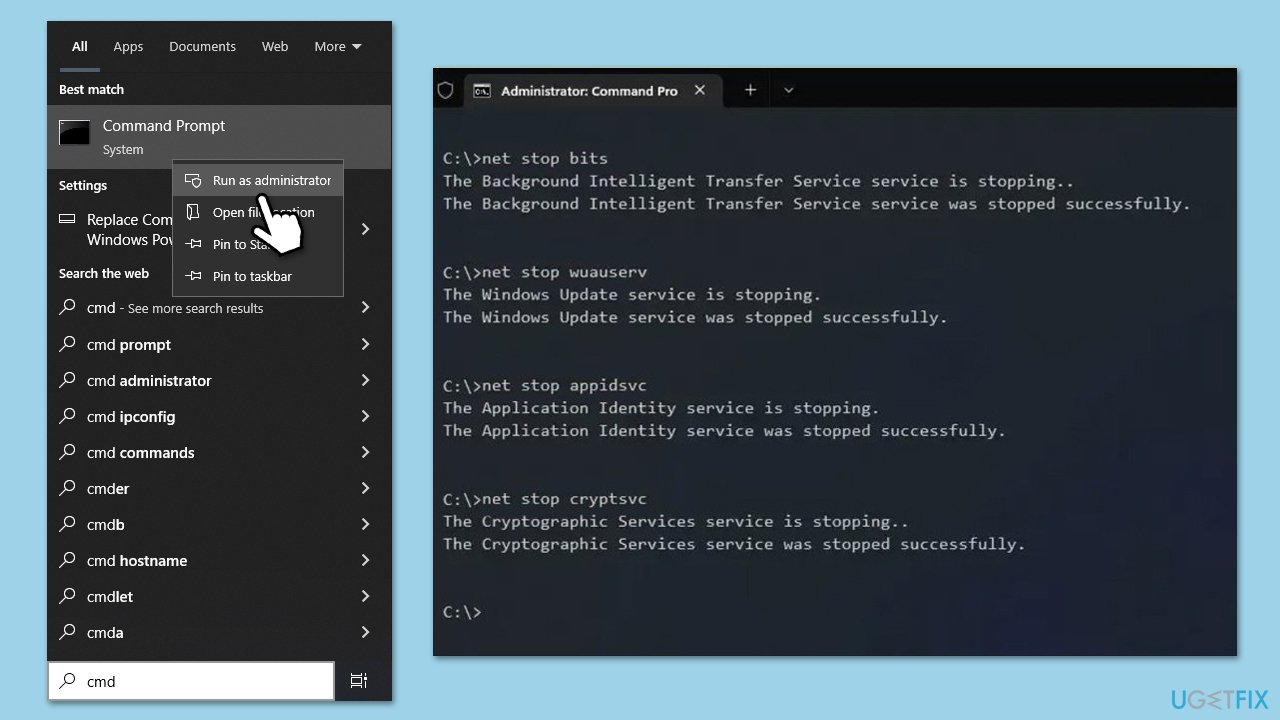
Task: Select the 'cmd commands' suggestion
Action: (x=195, y=452)
